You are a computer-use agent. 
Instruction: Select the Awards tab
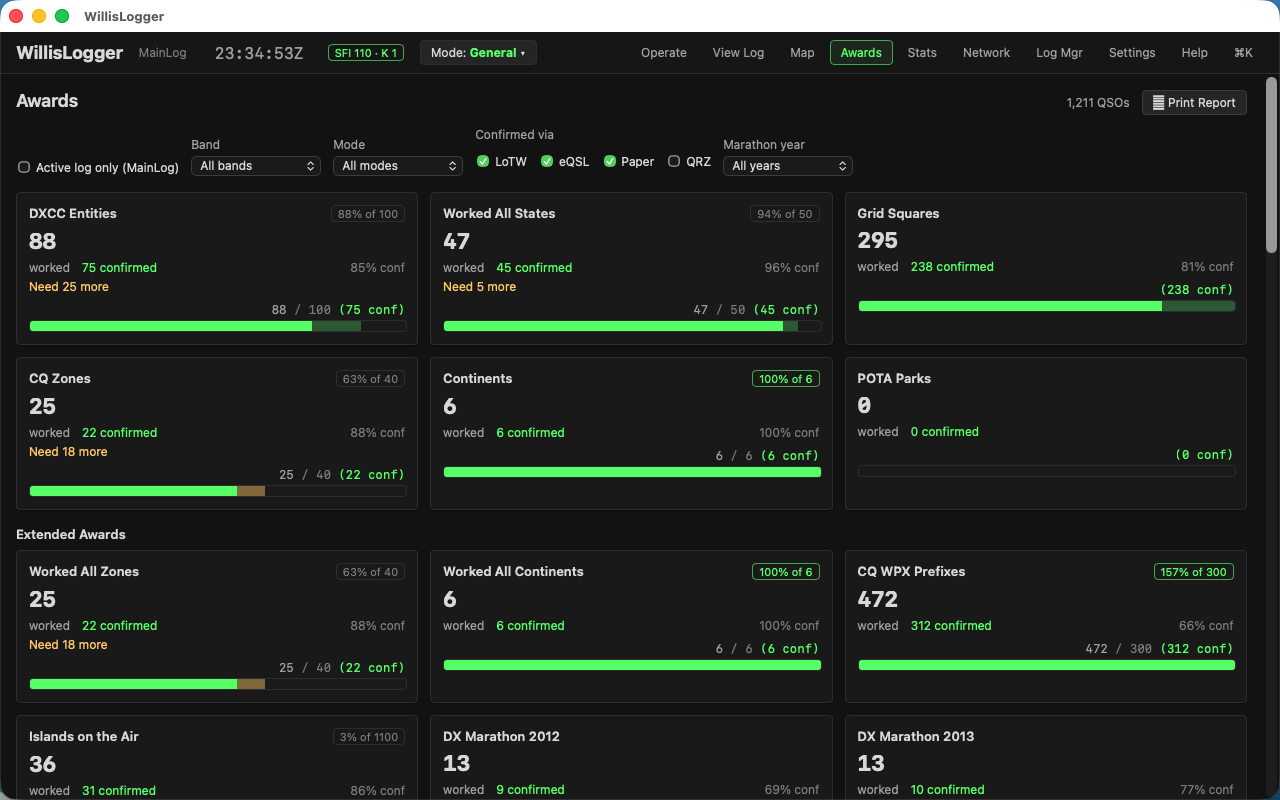861,53
